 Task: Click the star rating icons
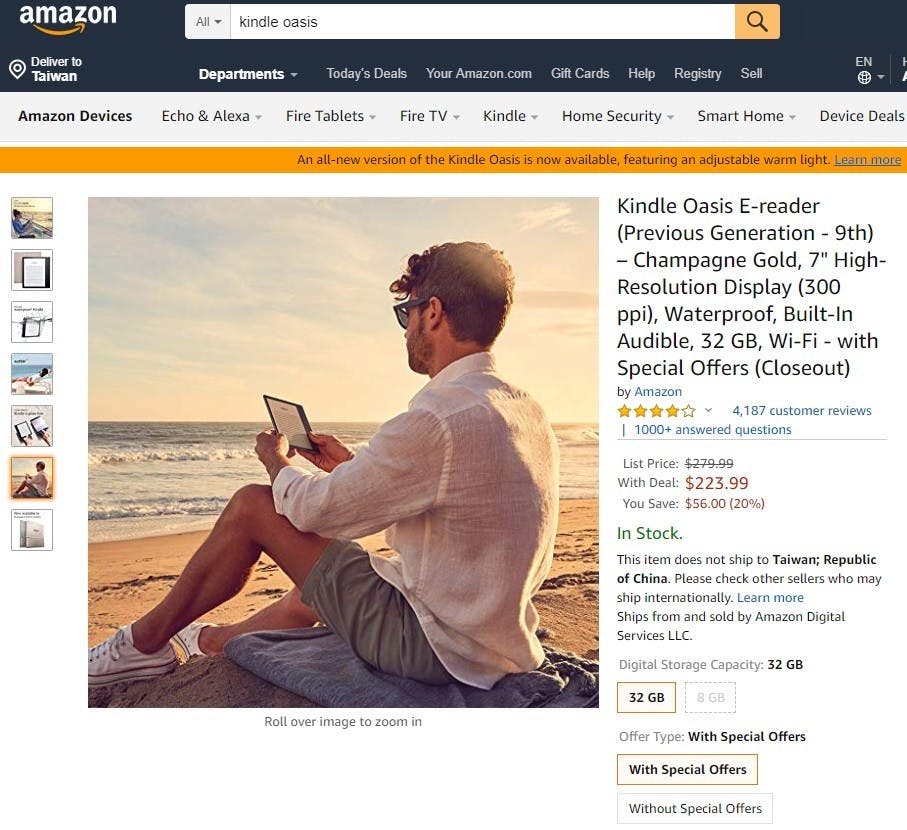point(656,411)
